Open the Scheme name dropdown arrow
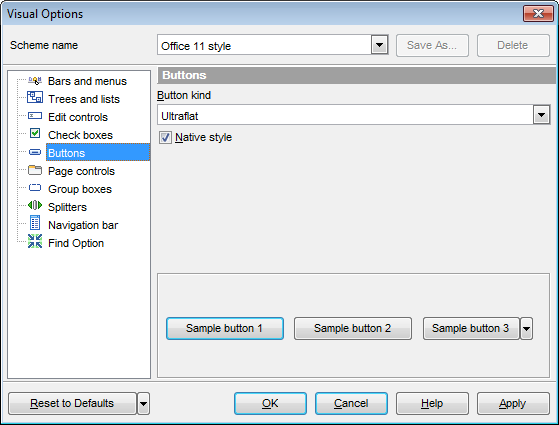This screenshot has width=559, height=425. point(379,45)
